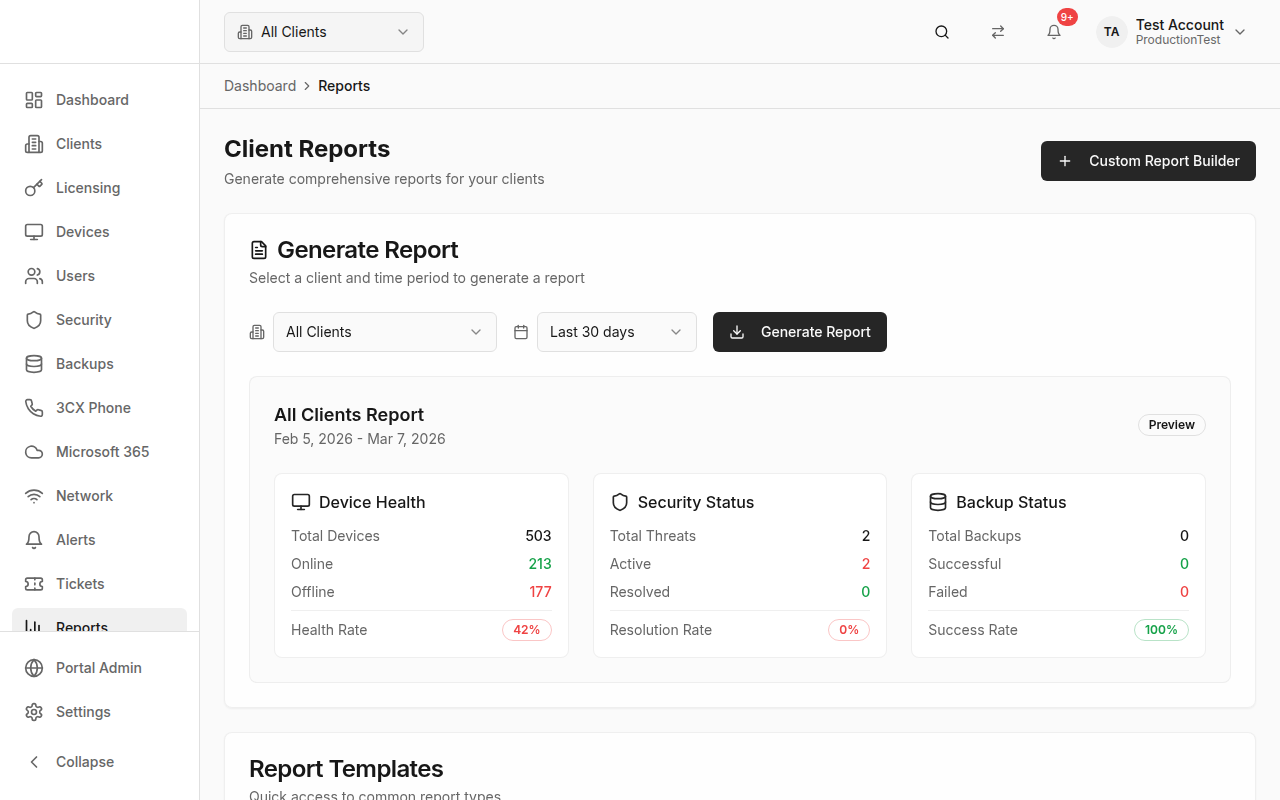Click the Total Threats label

(x=653, y=536)
